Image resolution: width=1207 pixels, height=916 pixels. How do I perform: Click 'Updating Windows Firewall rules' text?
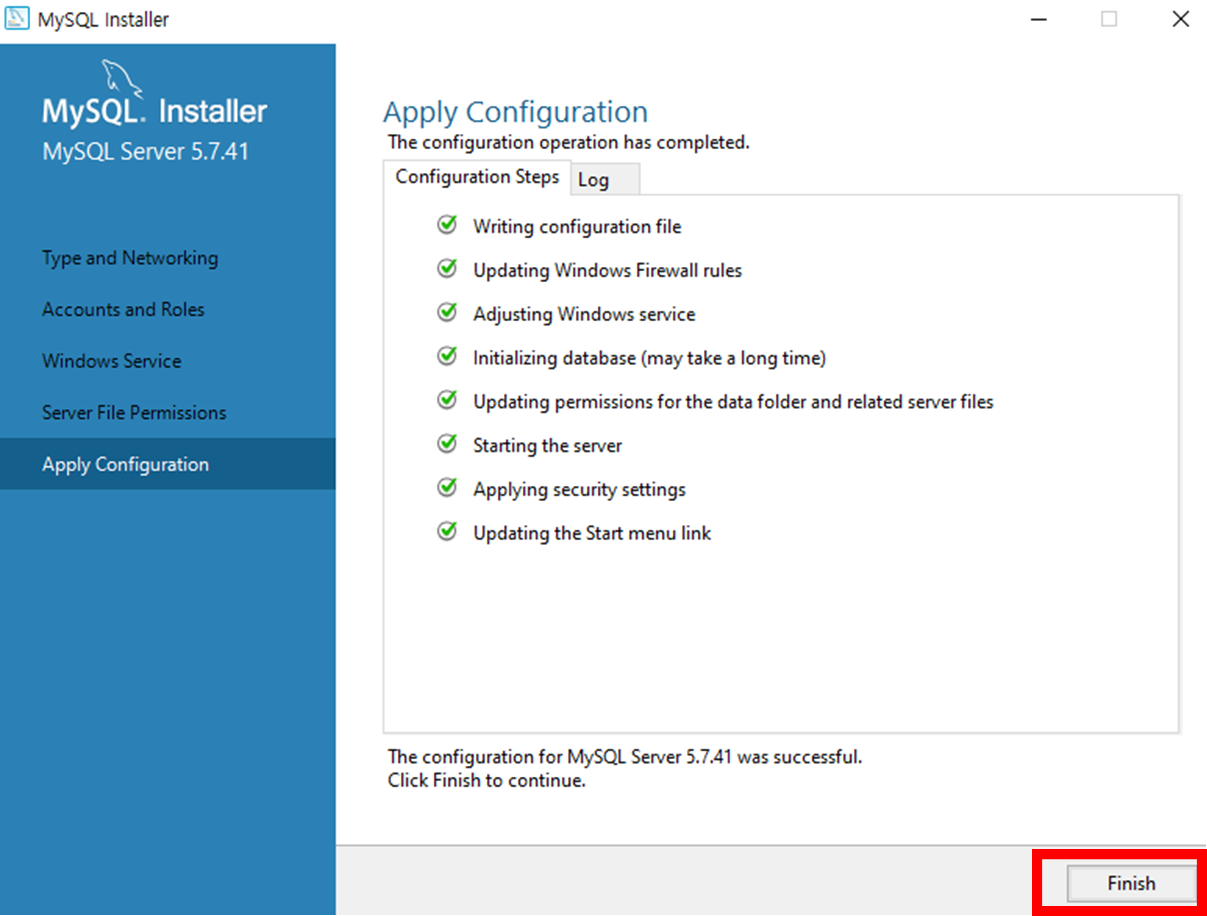tap(607, 271)
